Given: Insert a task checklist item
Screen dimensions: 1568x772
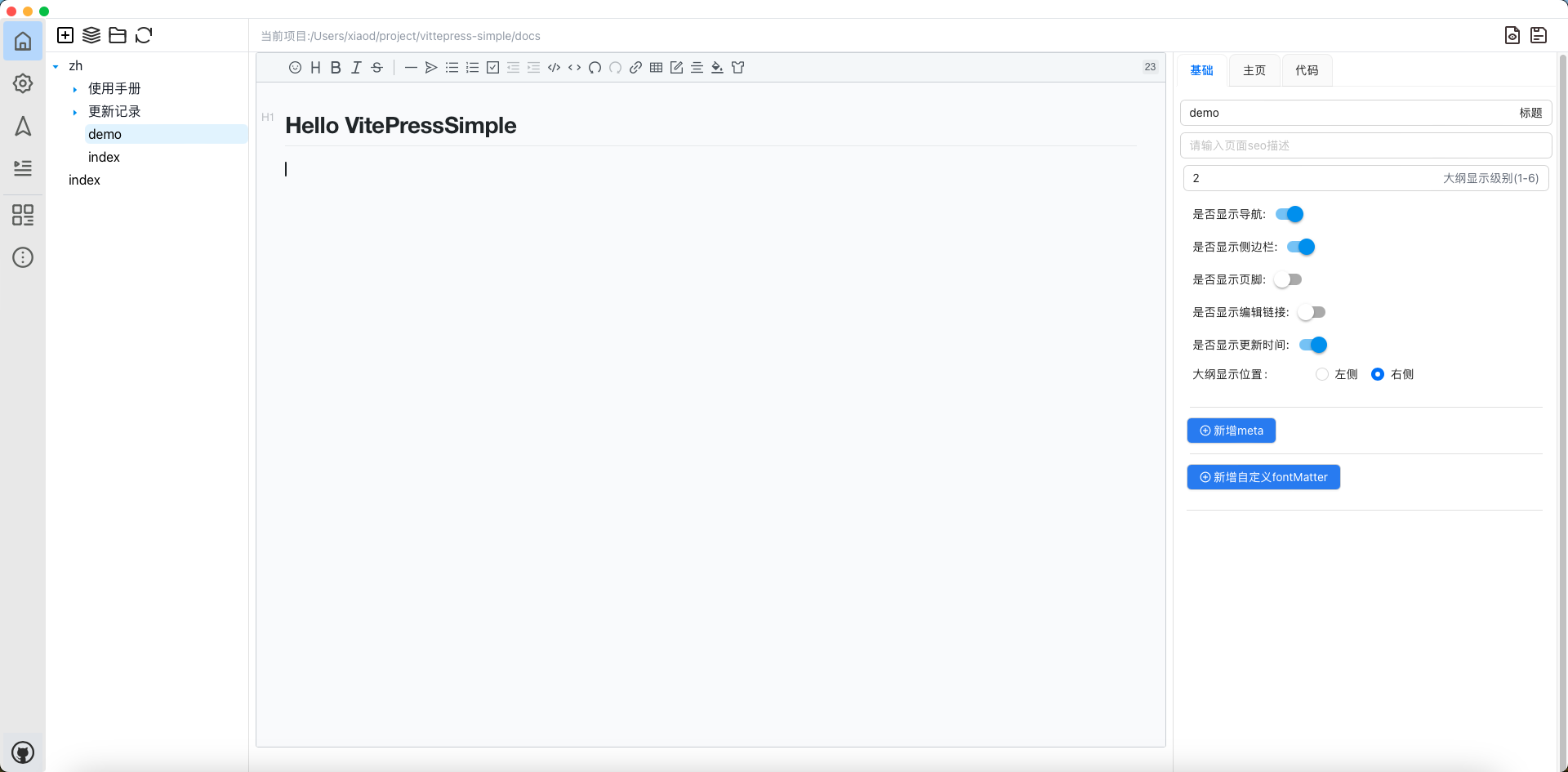Looking at the screenshot, I should click(492, 68).
